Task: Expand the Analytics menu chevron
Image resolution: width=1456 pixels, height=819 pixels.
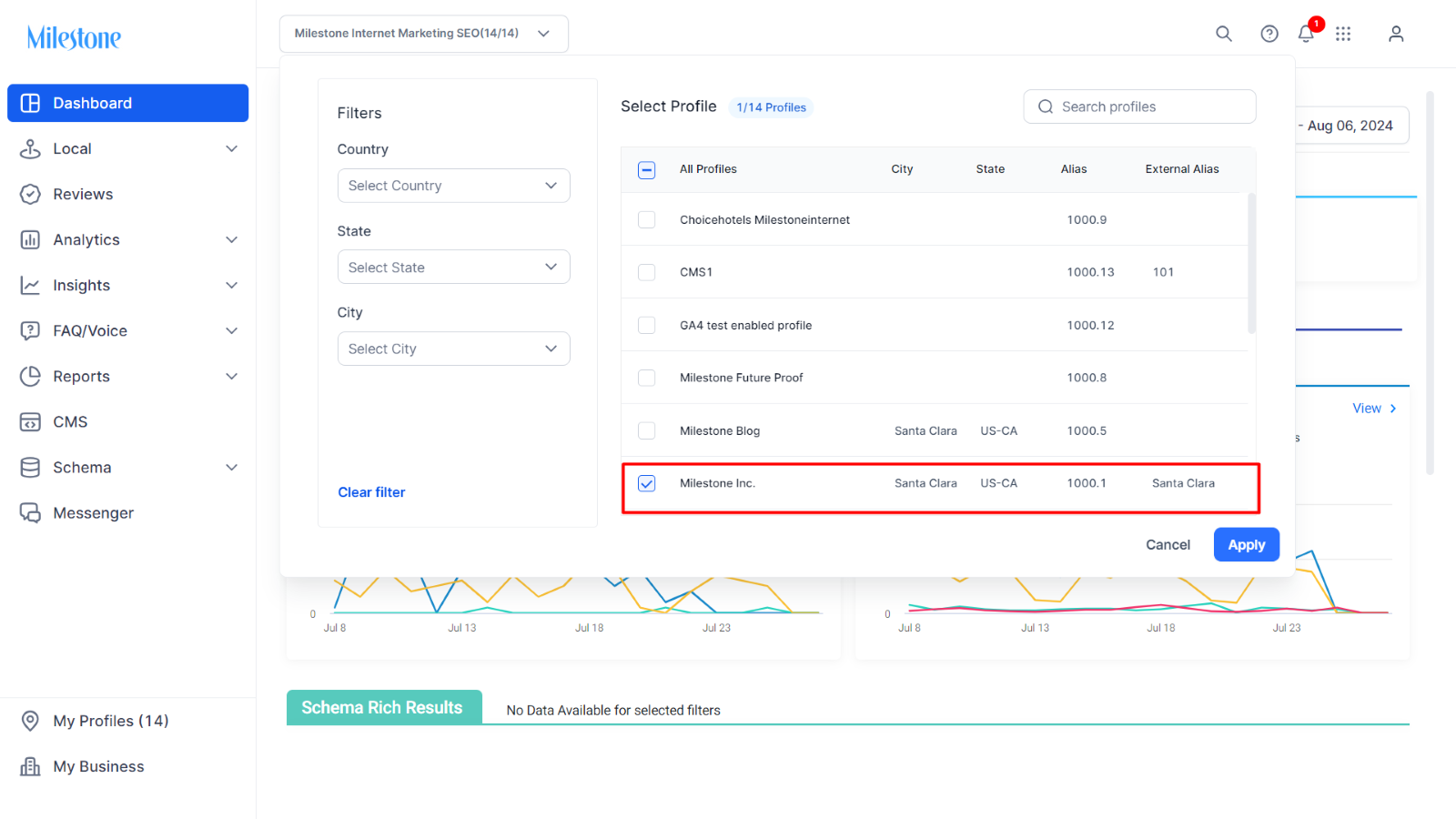Action: [x=232, y=239]
